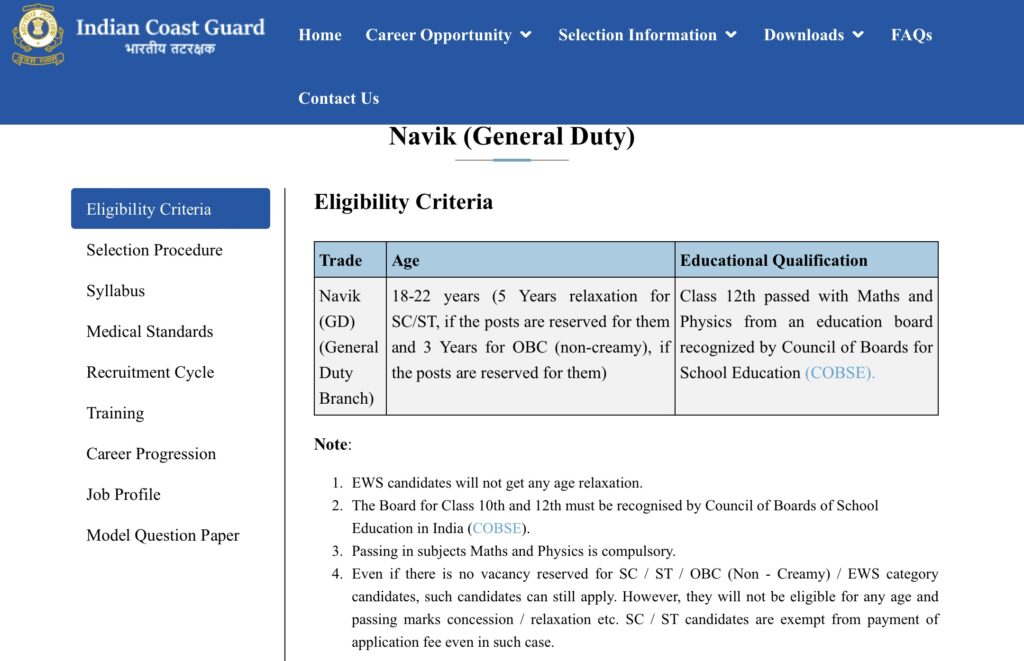Click the Indian Coast Guard emblem logo
The width and height of the screenshot is (1024, 661).
click(x=38, y=35)
